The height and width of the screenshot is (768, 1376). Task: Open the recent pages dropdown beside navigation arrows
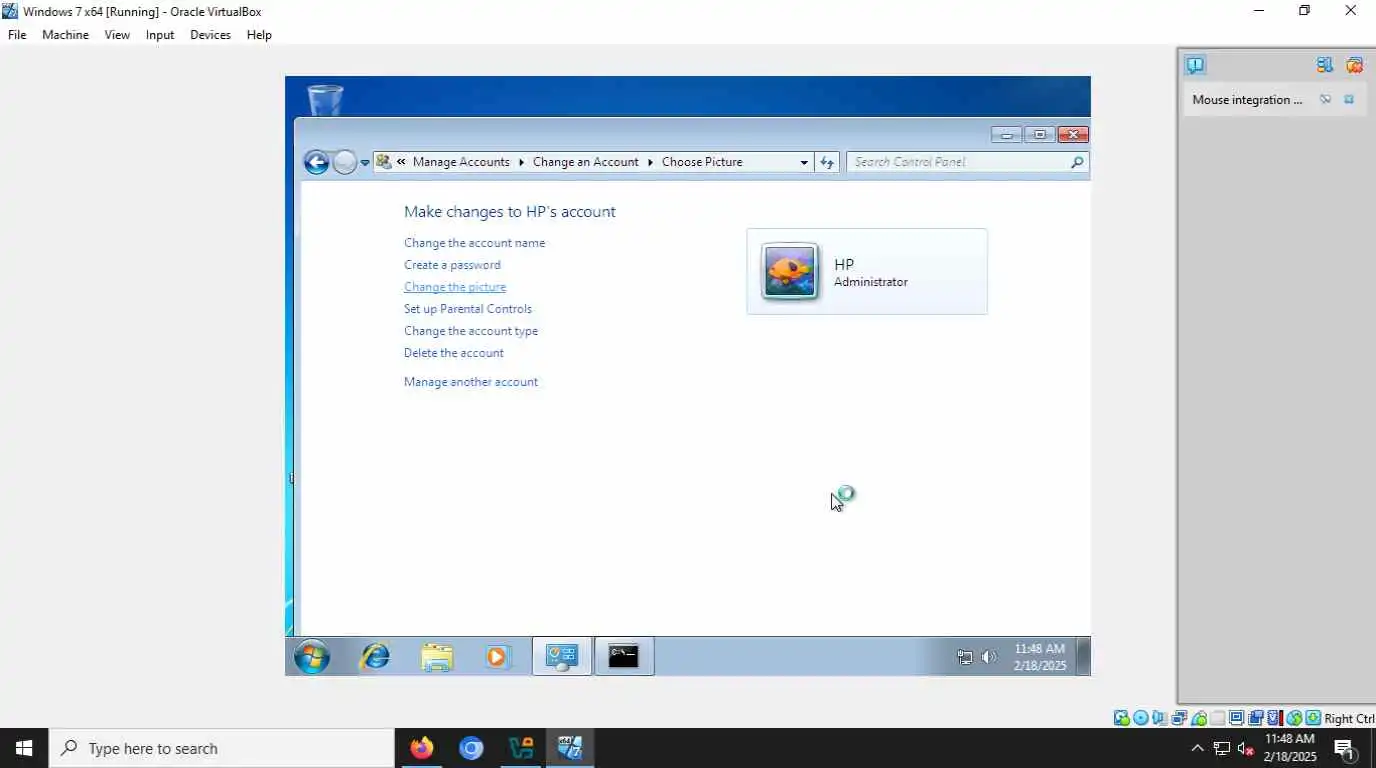365,162
